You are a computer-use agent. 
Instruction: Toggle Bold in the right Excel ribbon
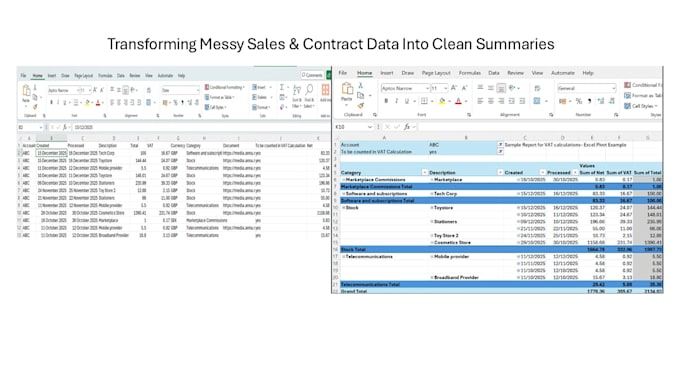[386, 101]
